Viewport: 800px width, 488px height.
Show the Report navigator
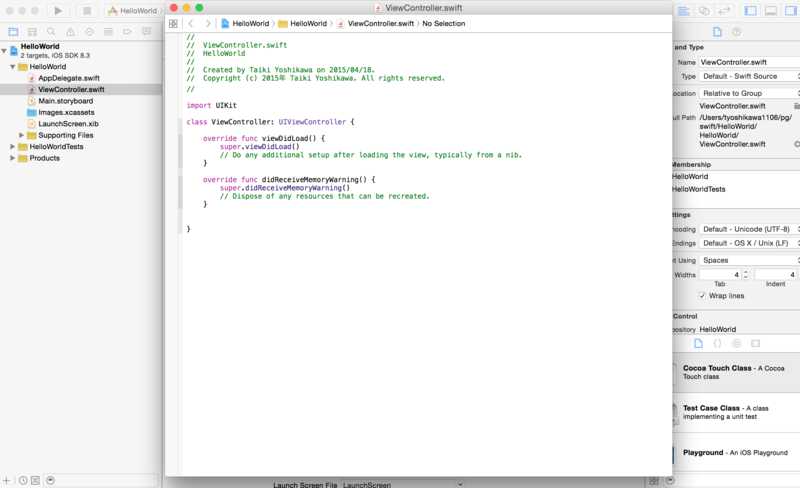146,32
